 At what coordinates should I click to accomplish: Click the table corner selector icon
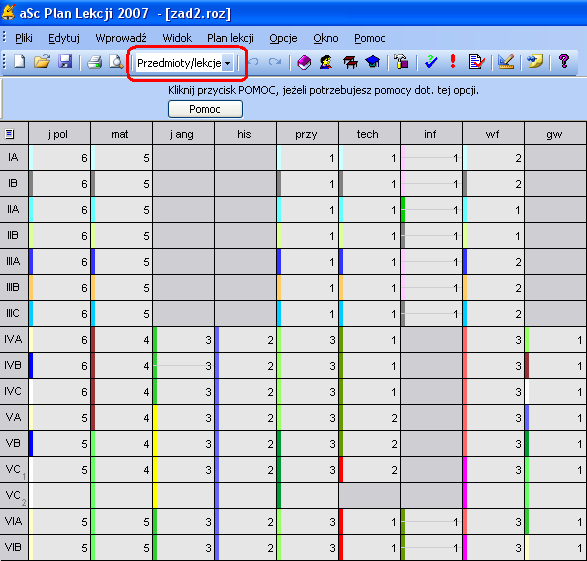10,134
